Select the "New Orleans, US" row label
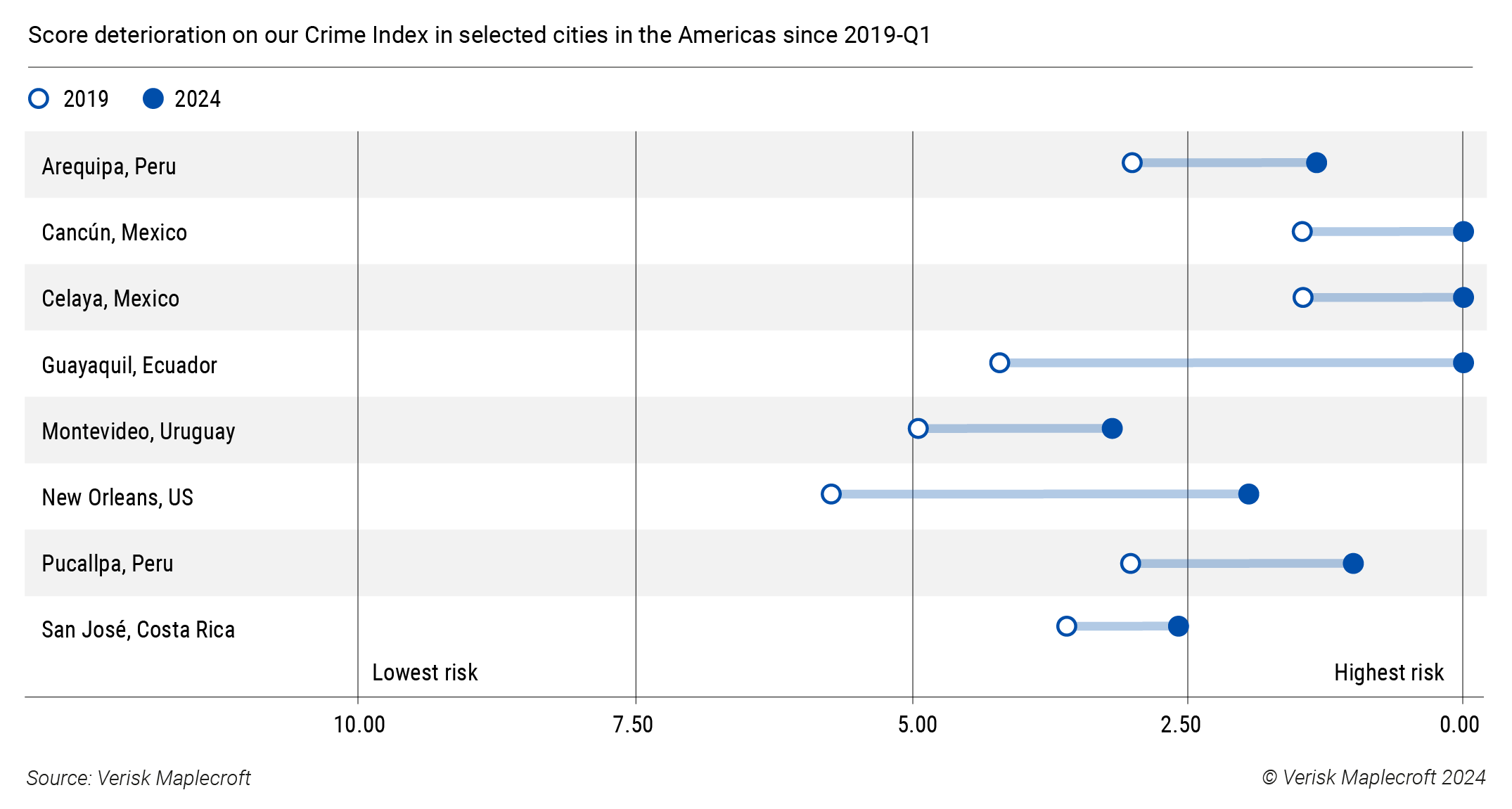1512x809 pixels. pos(117,498)
